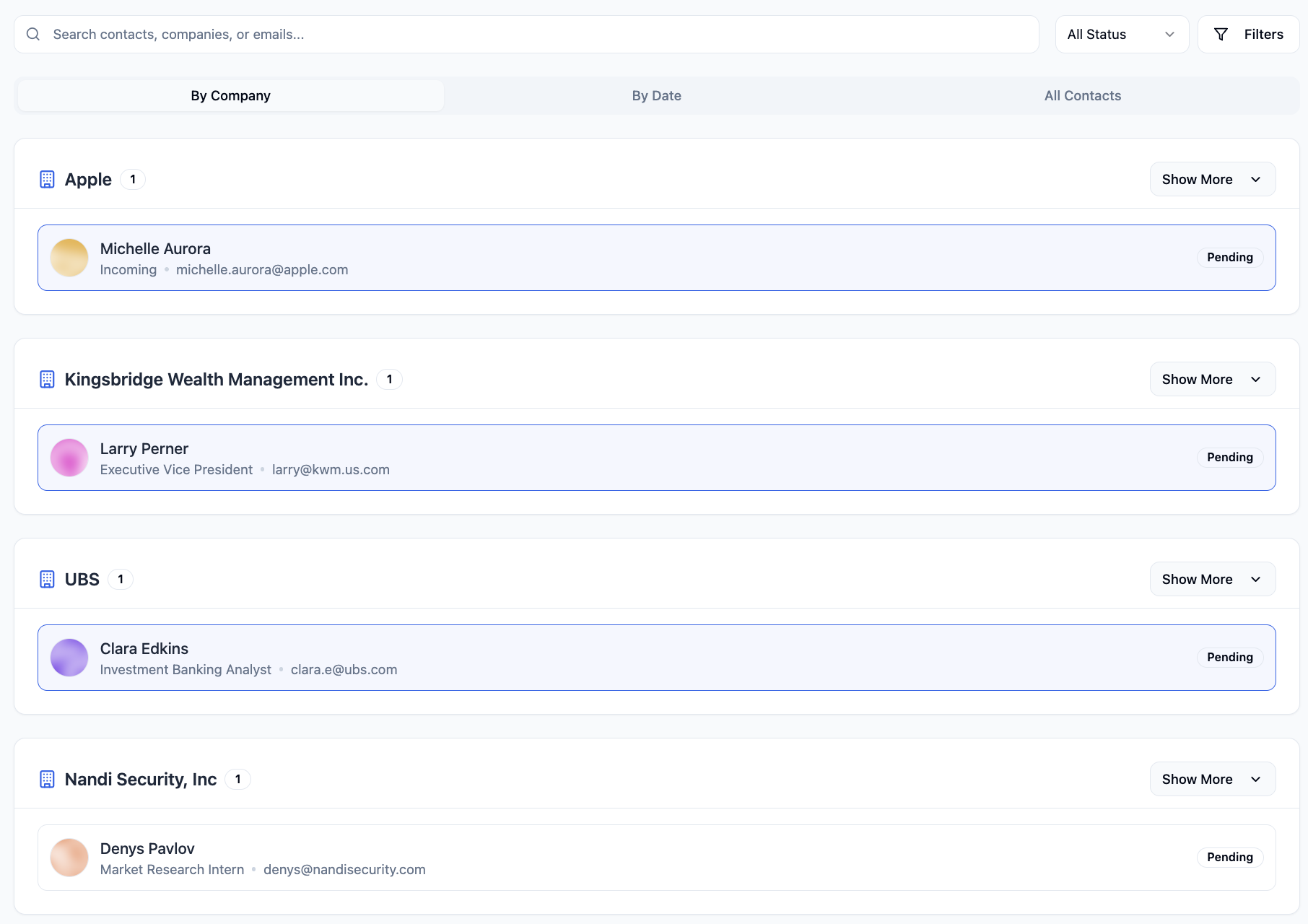1308x924 pixels.
Task: Select the Michelle Aurora contact name
Action: tap(155, 248)
